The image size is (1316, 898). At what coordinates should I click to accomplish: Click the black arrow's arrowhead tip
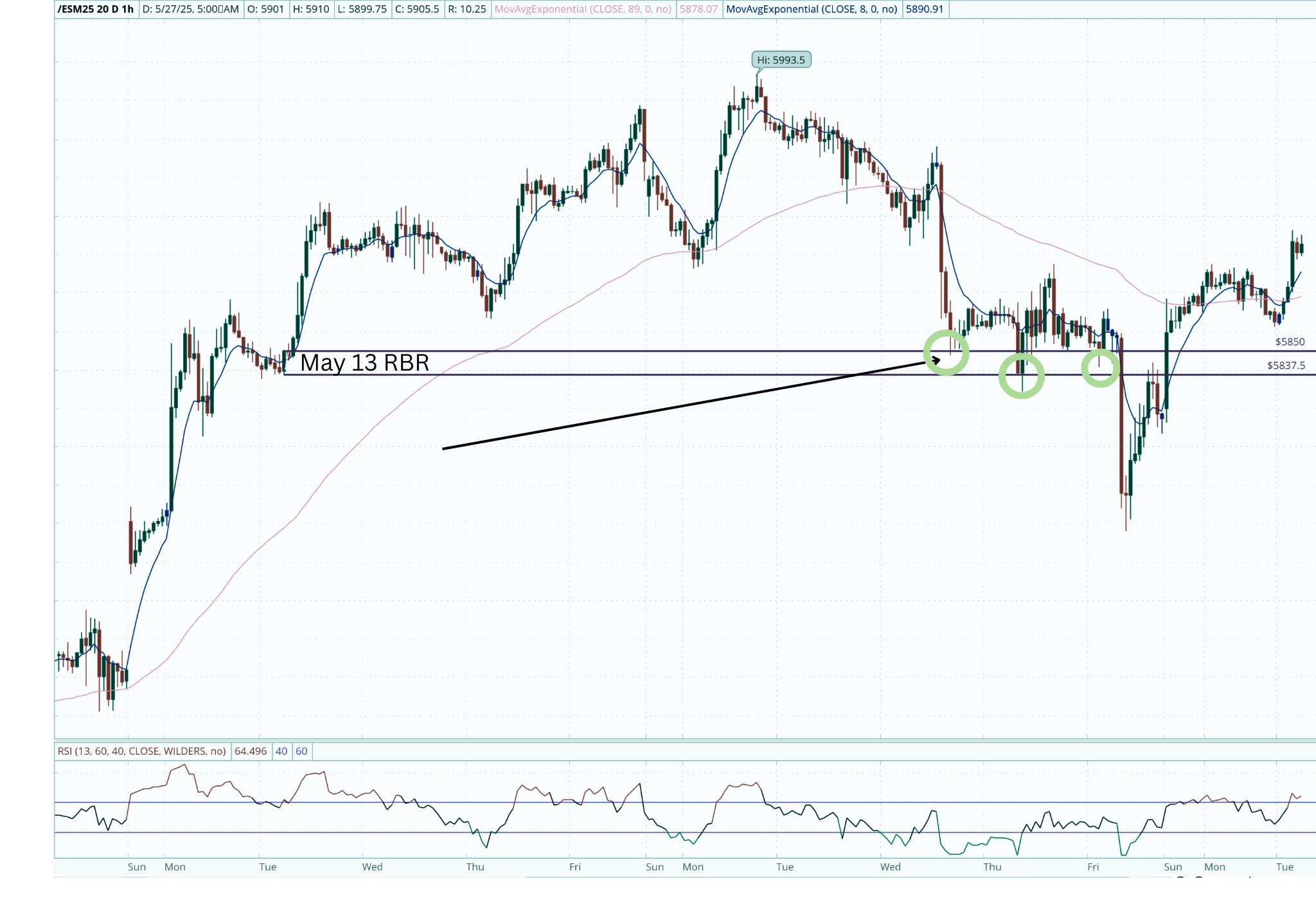(x=938, y=360)
